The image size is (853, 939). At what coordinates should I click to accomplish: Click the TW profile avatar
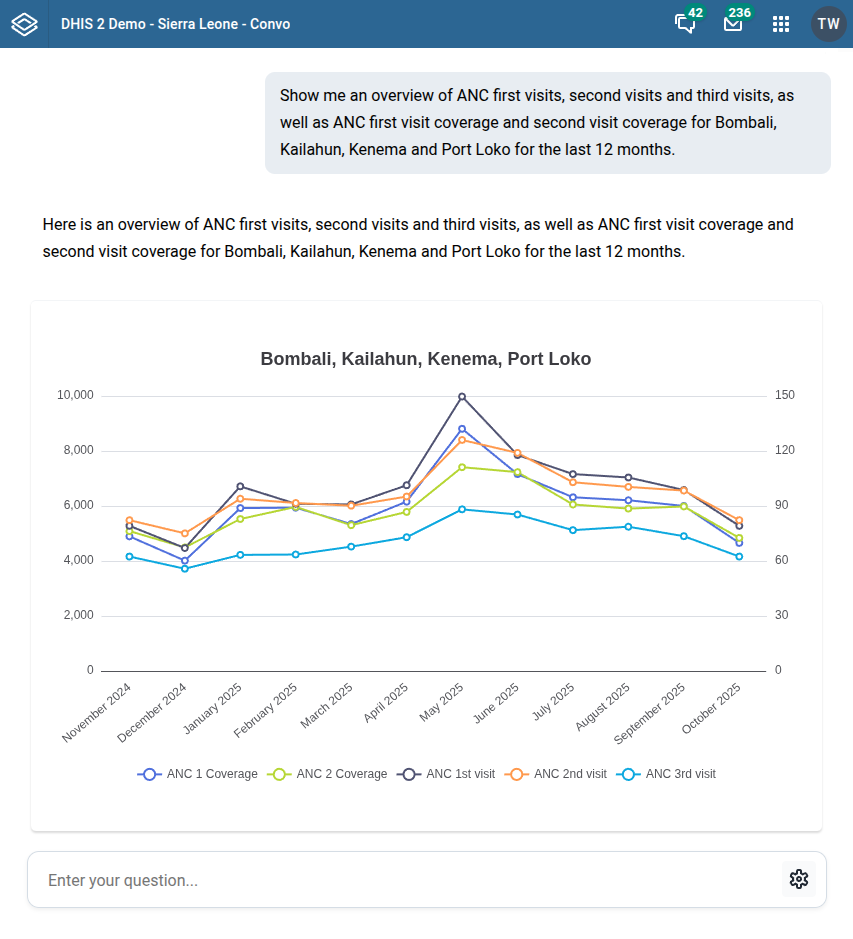(x=828, y=23)
